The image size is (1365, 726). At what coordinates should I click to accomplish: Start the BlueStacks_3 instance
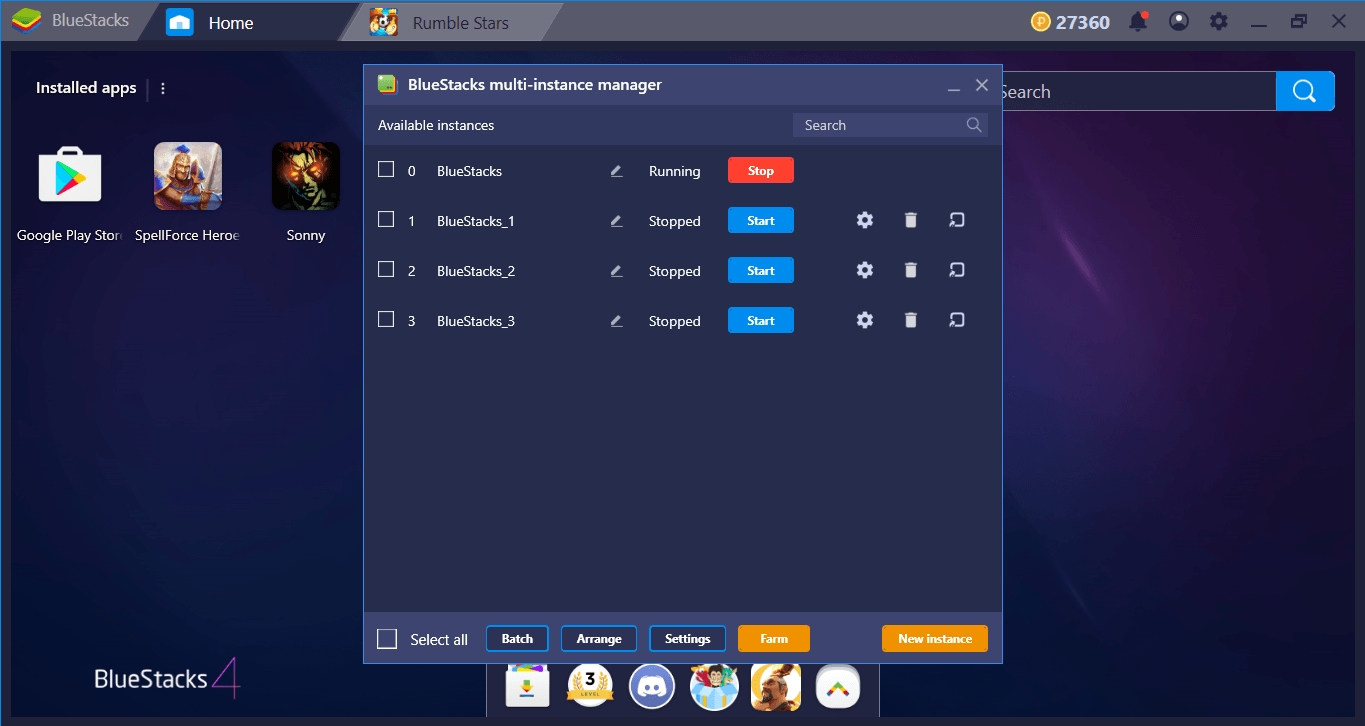[x=761, y=321]
